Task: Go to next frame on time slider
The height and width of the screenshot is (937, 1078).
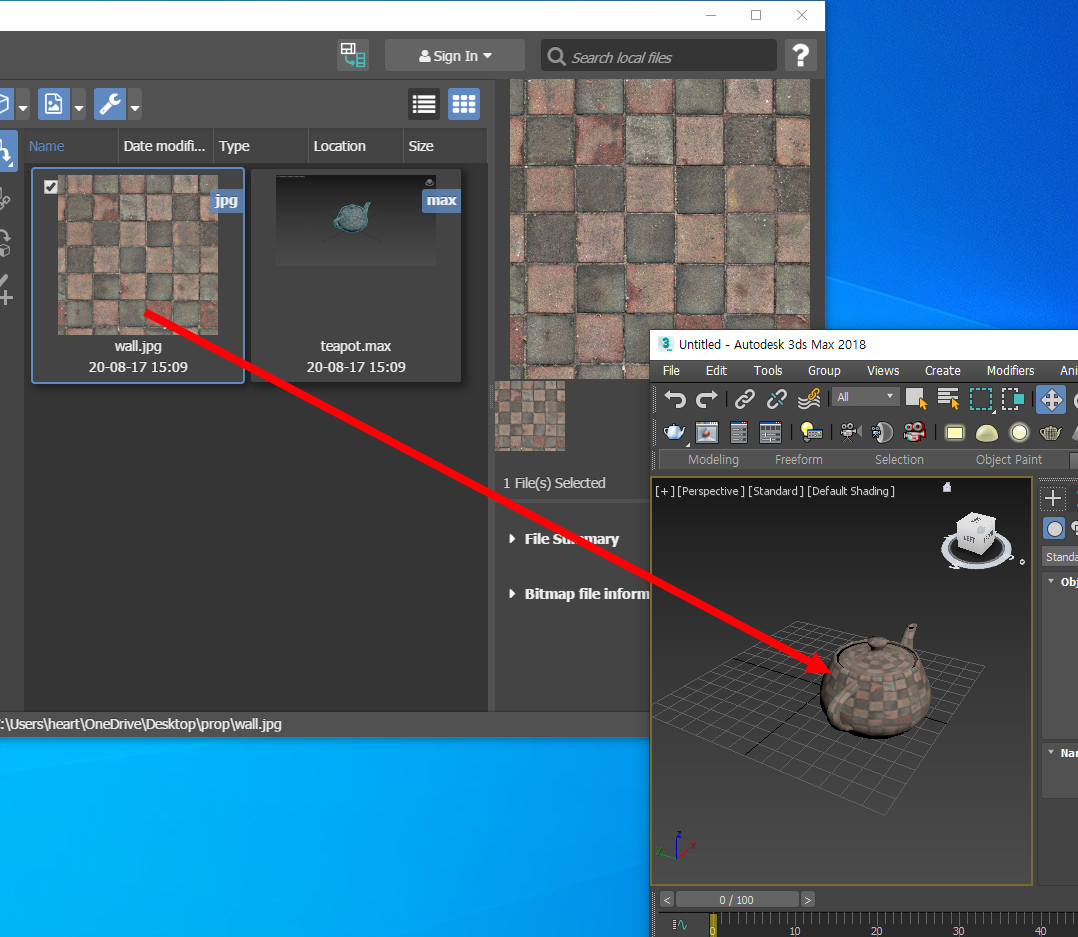Action: pos(808,900)
